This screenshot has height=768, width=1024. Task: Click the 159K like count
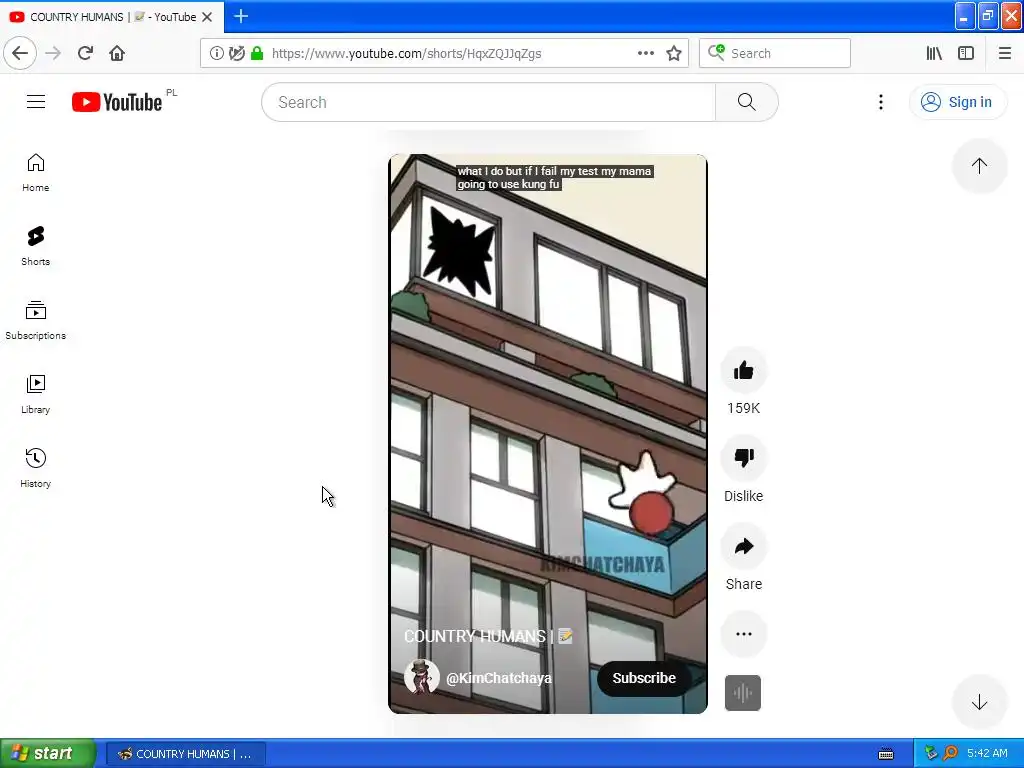(743, 408)
